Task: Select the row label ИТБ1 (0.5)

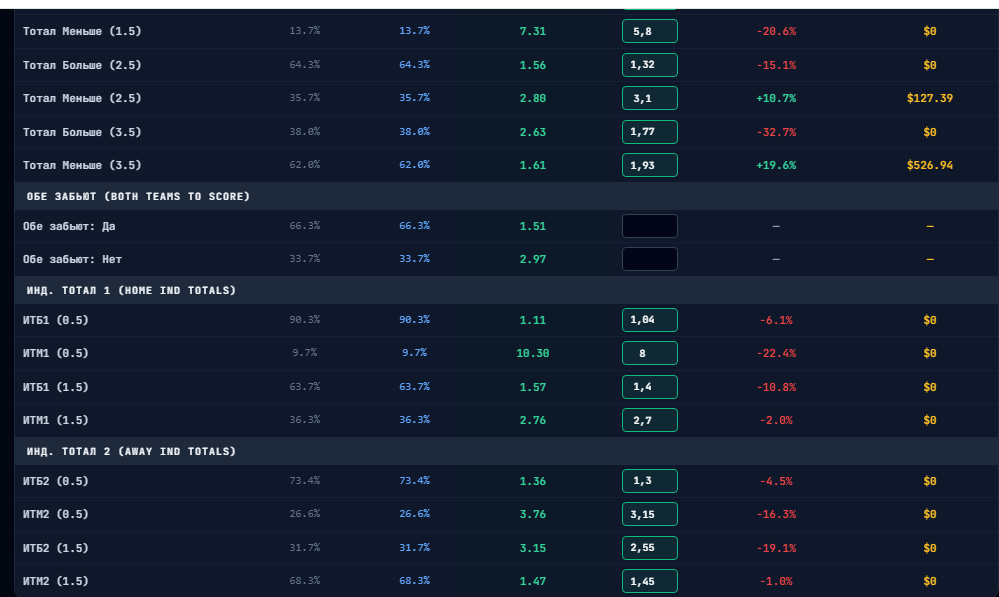Action: coord(55,320)
